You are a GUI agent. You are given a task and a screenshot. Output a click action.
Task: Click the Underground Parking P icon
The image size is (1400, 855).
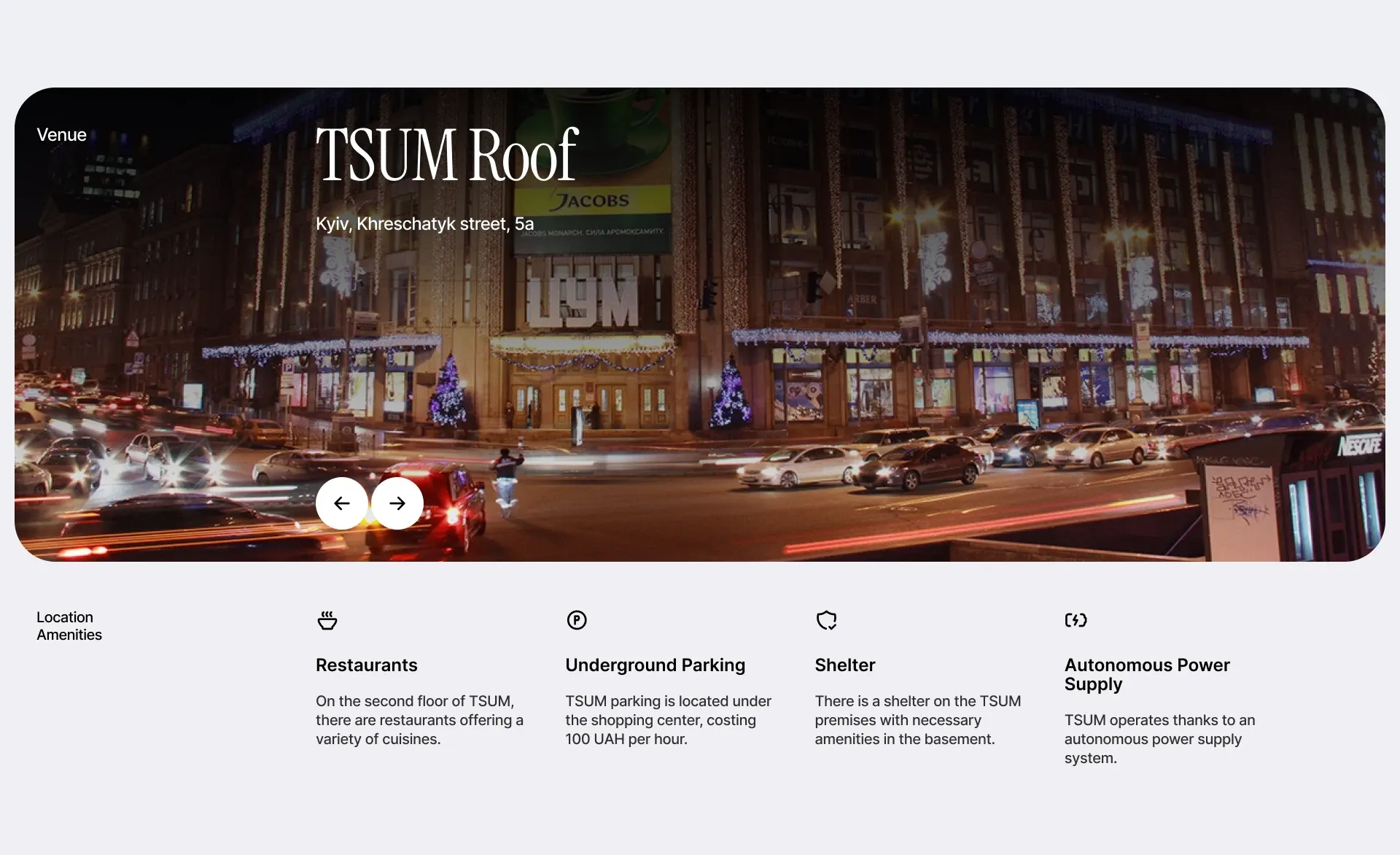tap(577, 620)
